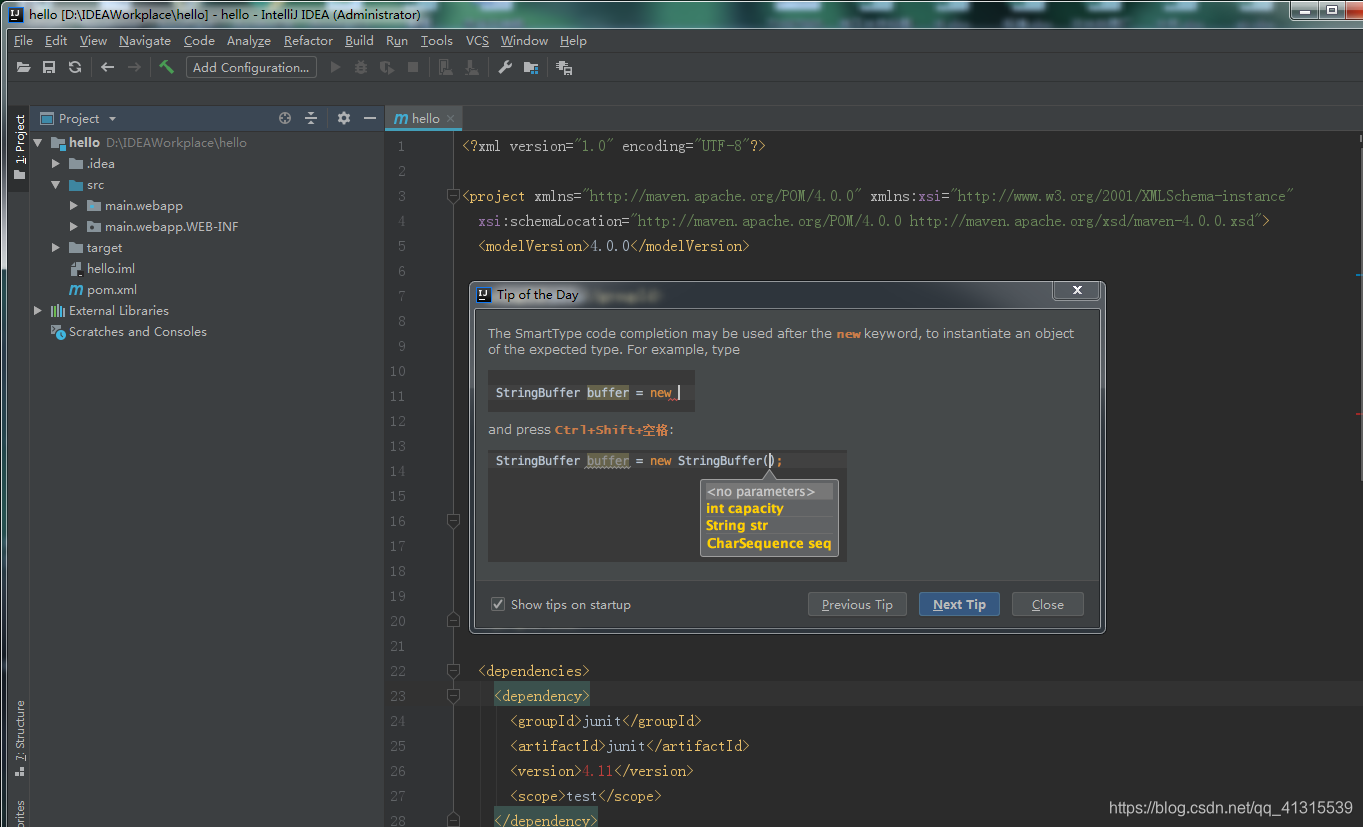
Task: Open Project Structure toolbar icon
Action: 531,67
